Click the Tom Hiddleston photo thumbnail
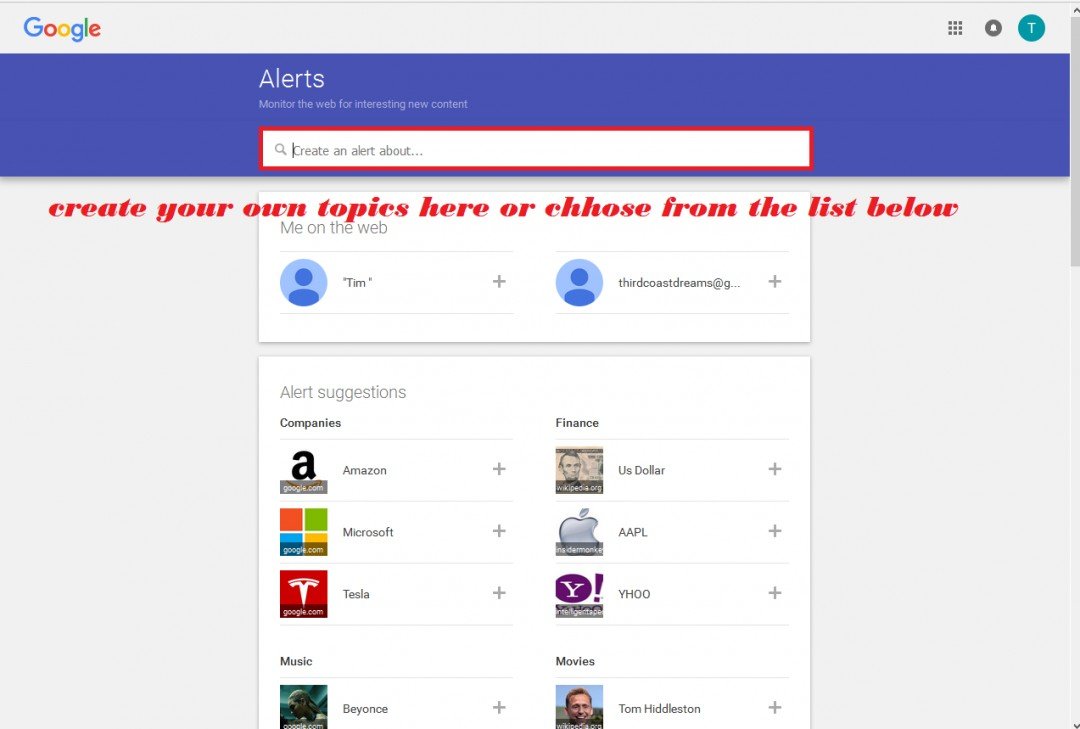This screenshot has width=1080, height=729. (579, 707)
